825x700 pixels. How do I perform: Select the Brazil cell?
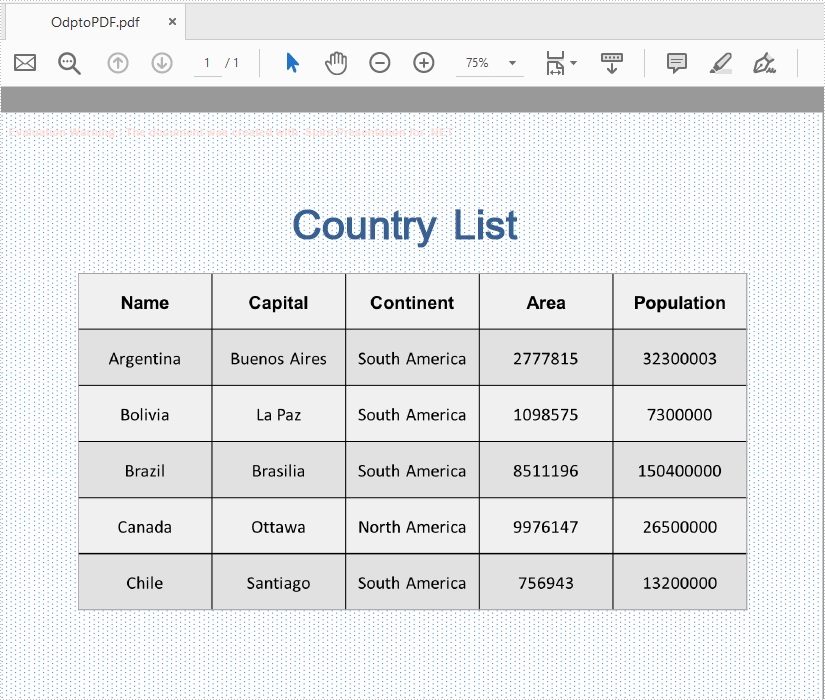[145, 471]
